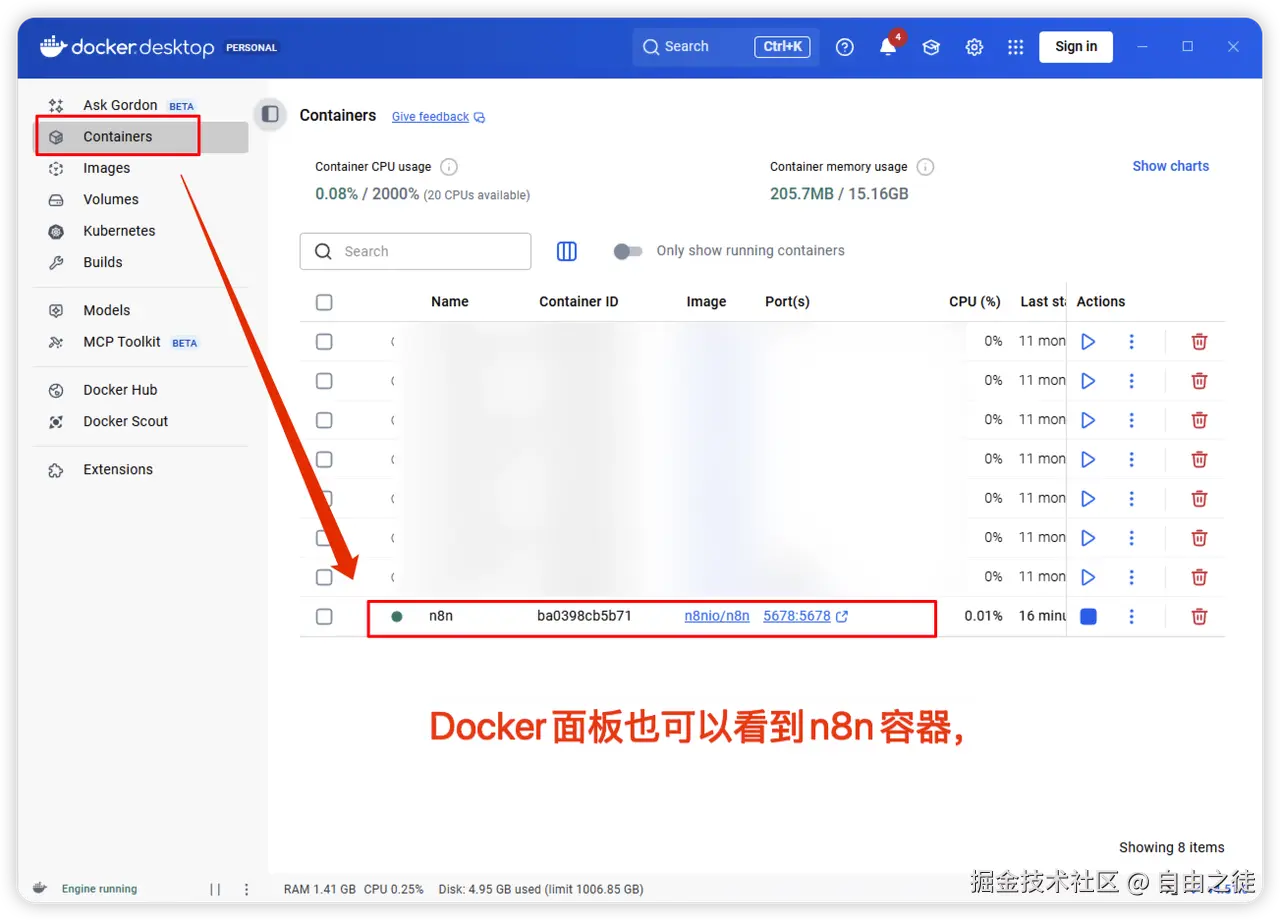Open Extensions in the sidebar
The image size is (1280, 920).
(118, 469)
